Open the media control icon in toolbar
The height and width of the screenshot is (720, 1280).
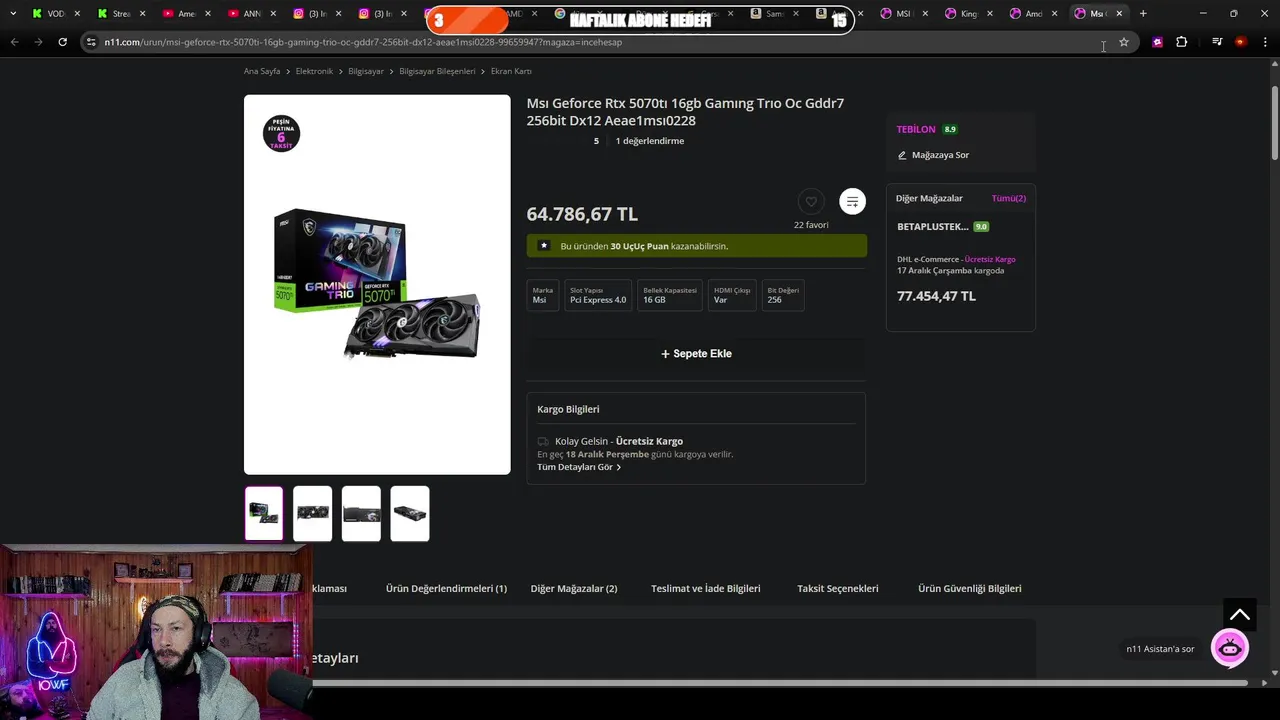pos(1217,42)
